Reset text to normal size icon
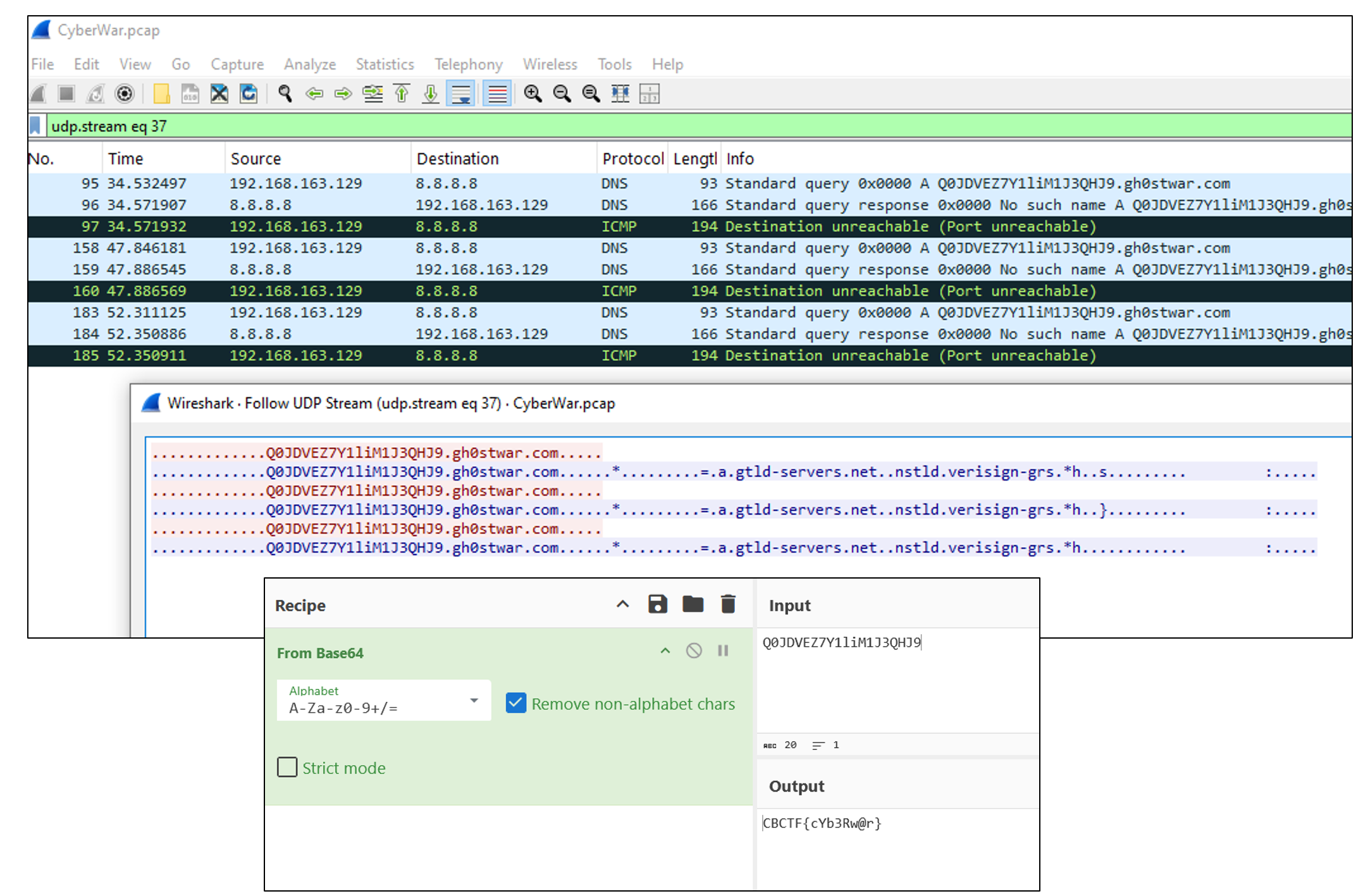This screenshot has width=1363, height=896. pos(591,94)
